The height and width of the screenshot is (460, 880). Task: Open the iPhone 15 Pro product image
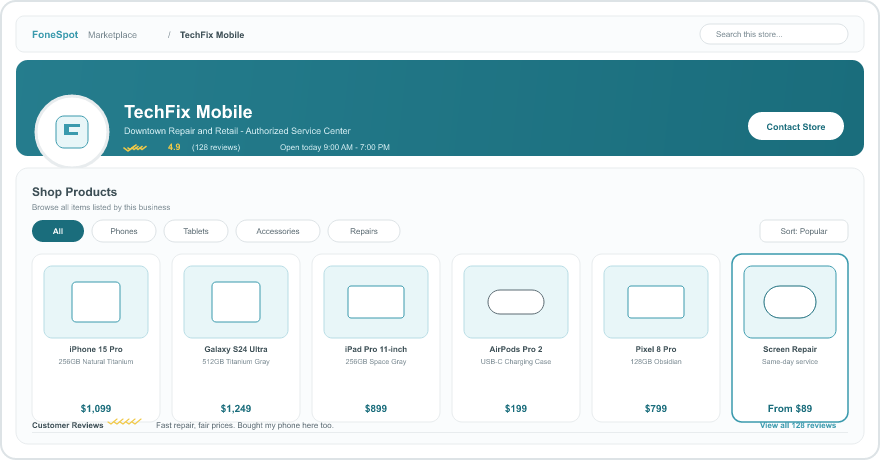click(x=96, y=302)
